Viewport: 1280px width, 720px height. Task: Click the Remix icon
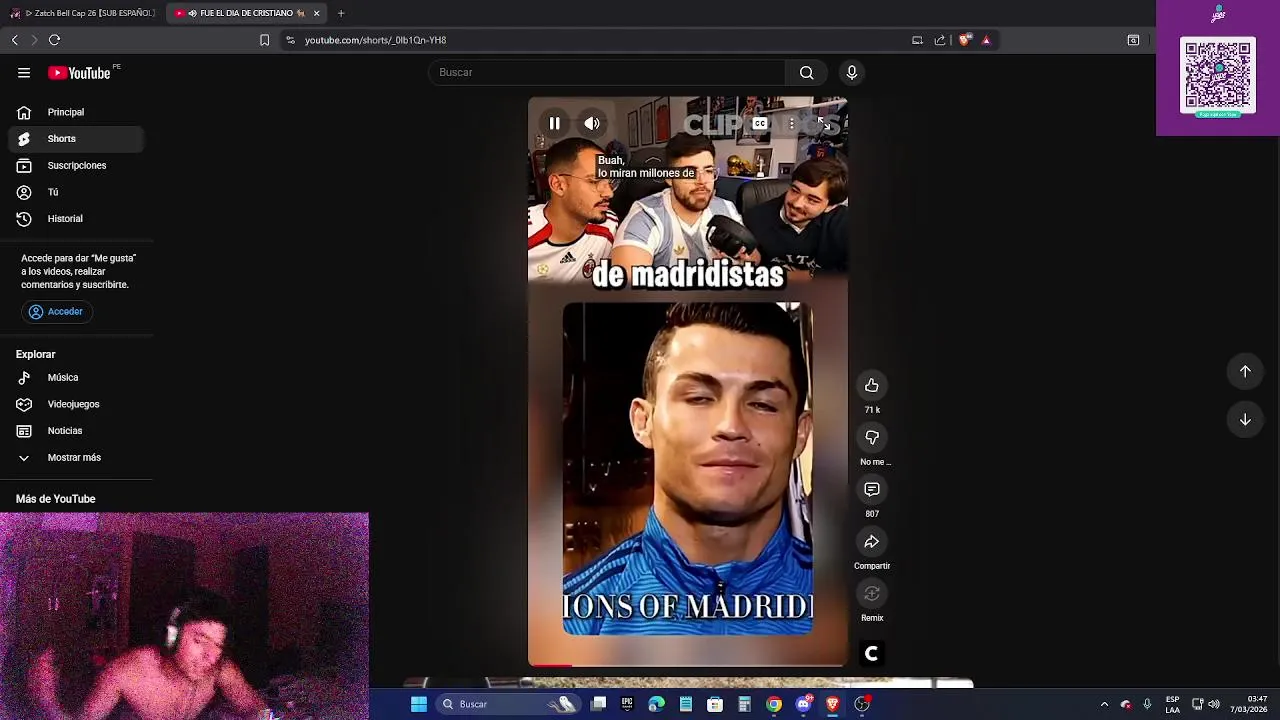pyautogui.click(x=872, y=594)
